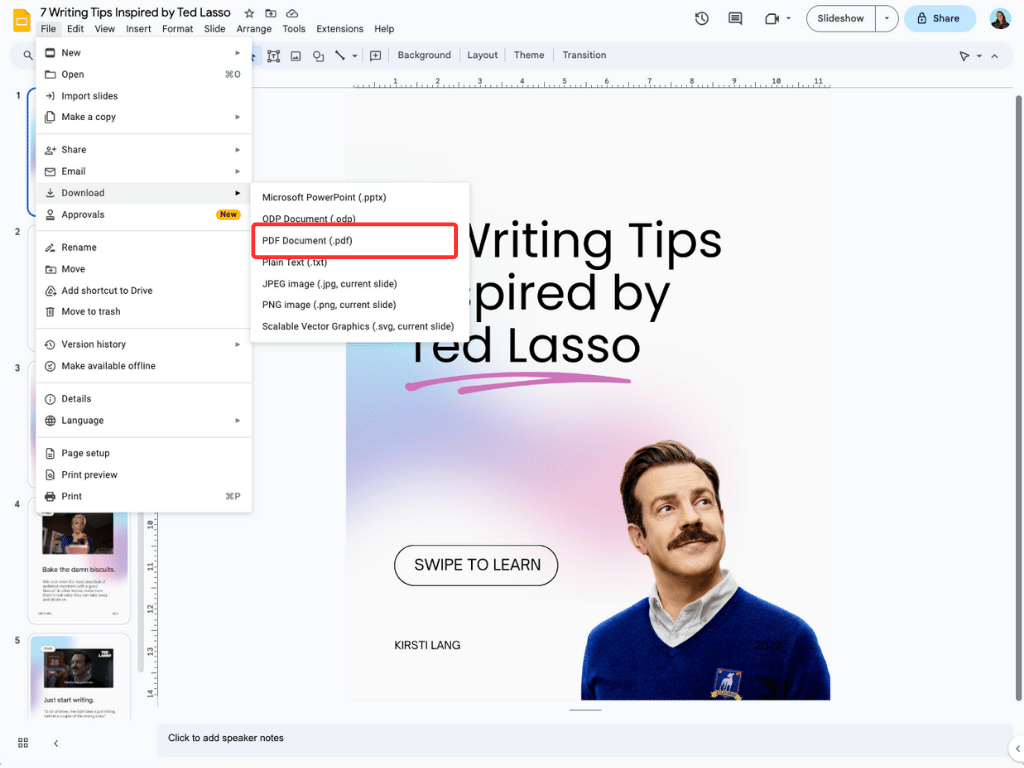Select Add shortcut to Drive
This screenshot has height=768, width=1024.
coord(144,291)
